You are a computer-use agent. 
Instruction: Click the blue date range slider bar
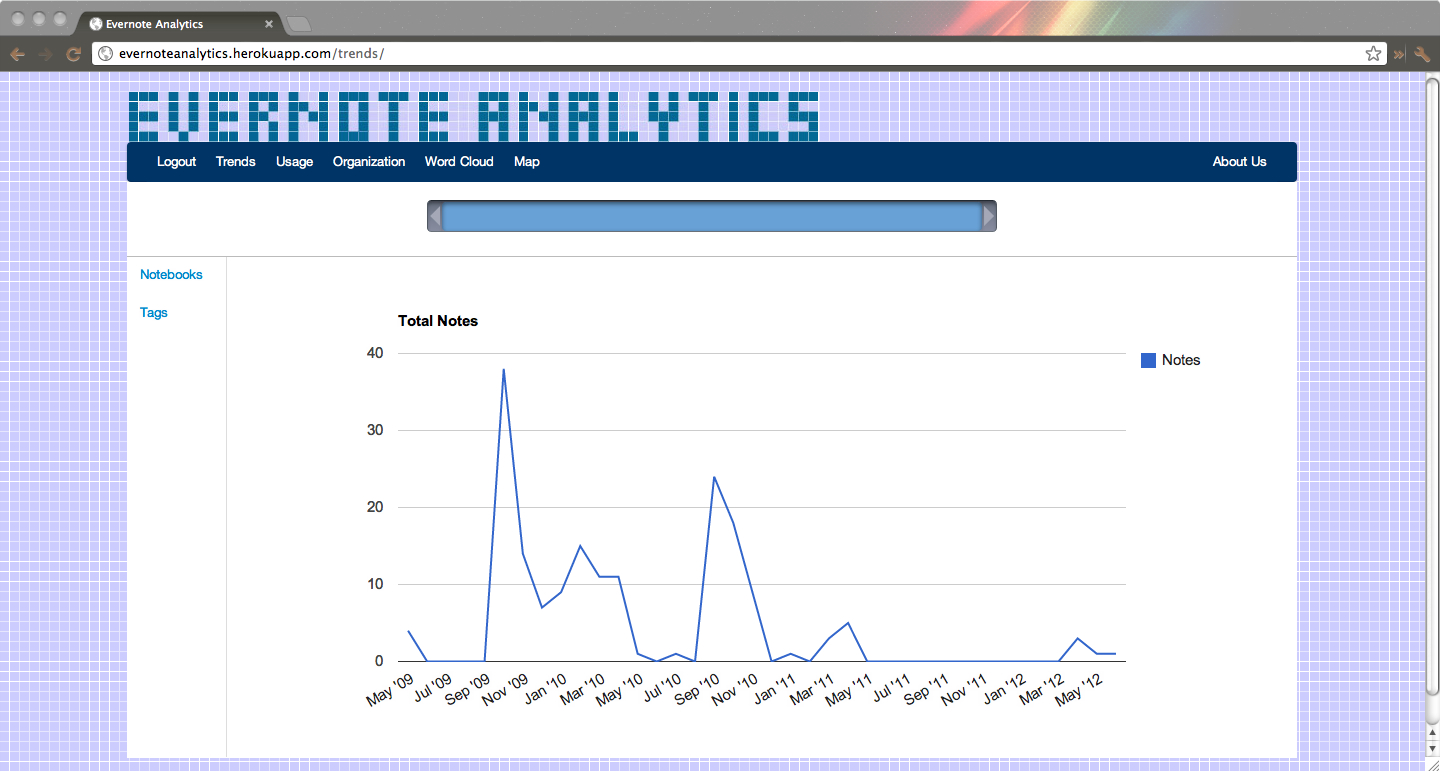pos(712,216)
